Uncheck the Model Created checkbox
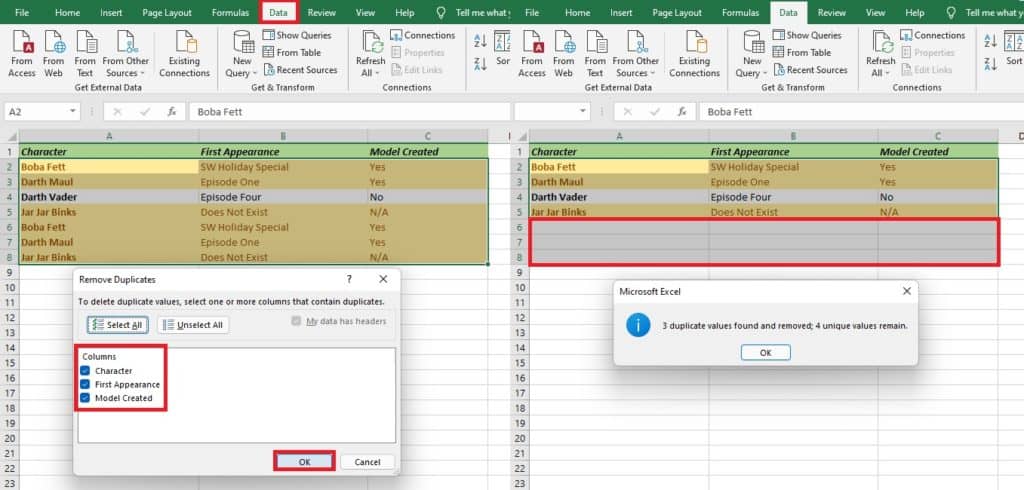Viewport: 1024px width, 490px height. tap(87, 398)
